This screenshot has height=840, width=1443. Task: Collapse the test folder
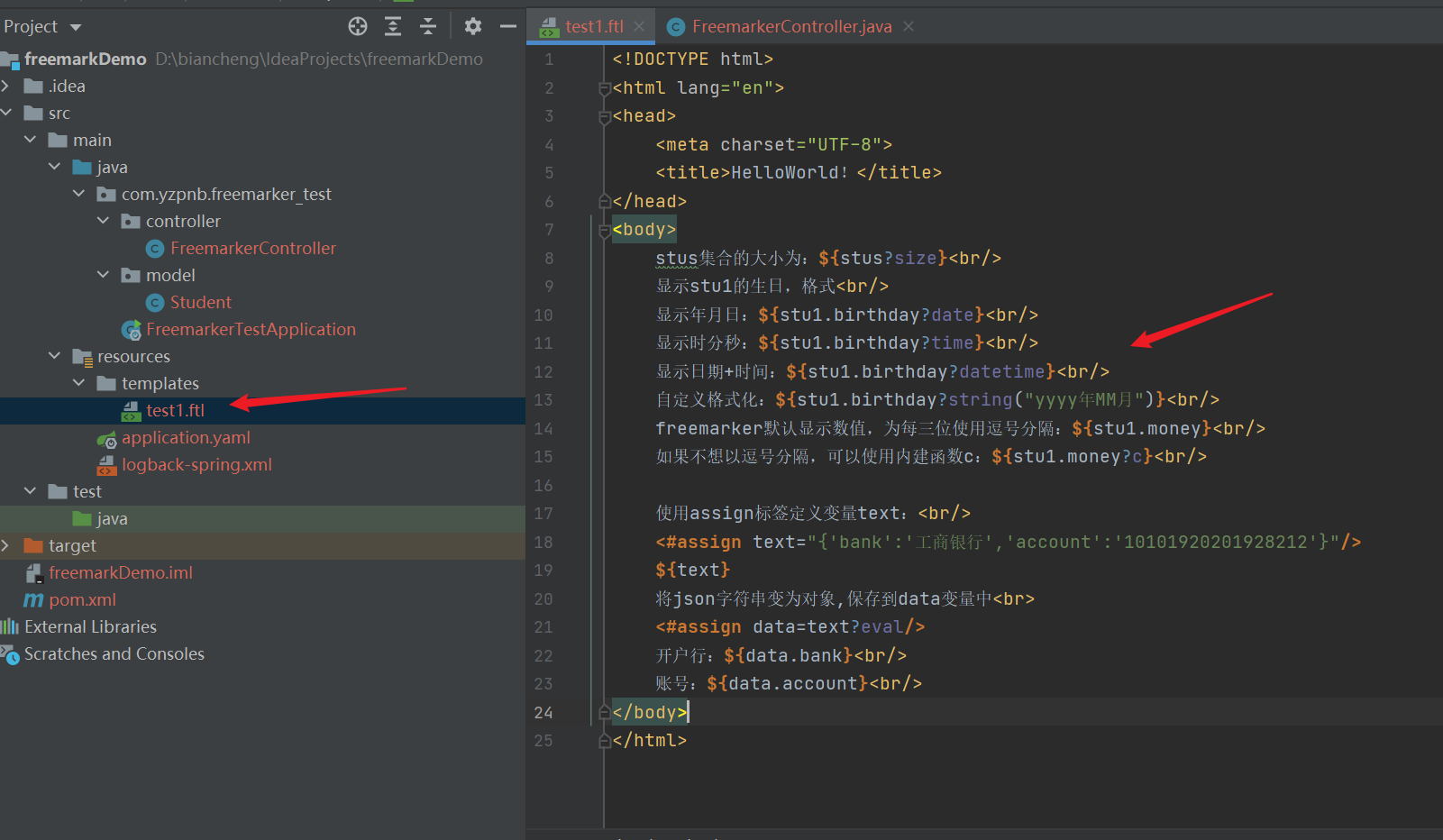pyautogui.click(x=30, y=491)
